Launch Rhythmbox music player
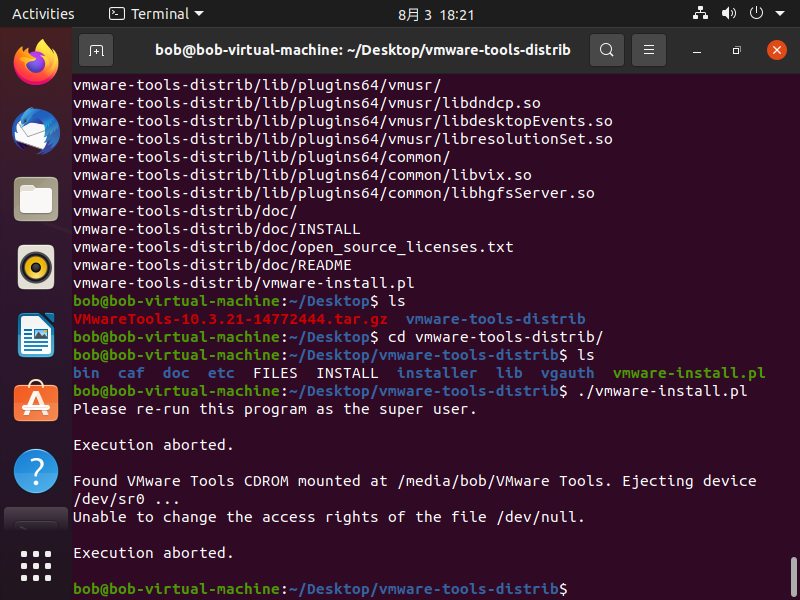 pos(35,267)
